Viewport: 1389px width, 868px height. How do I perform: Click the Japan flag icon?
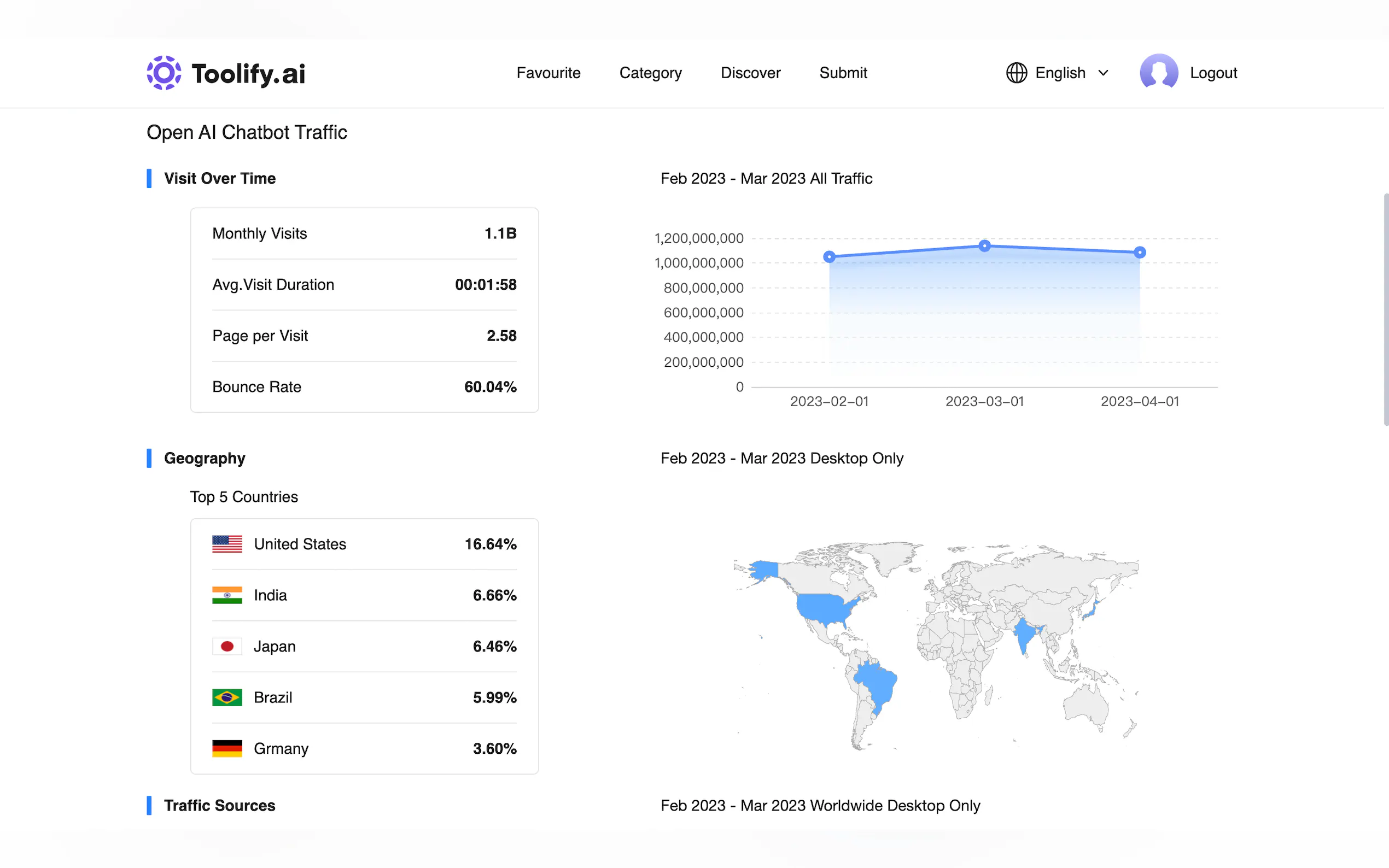point(227,646)
